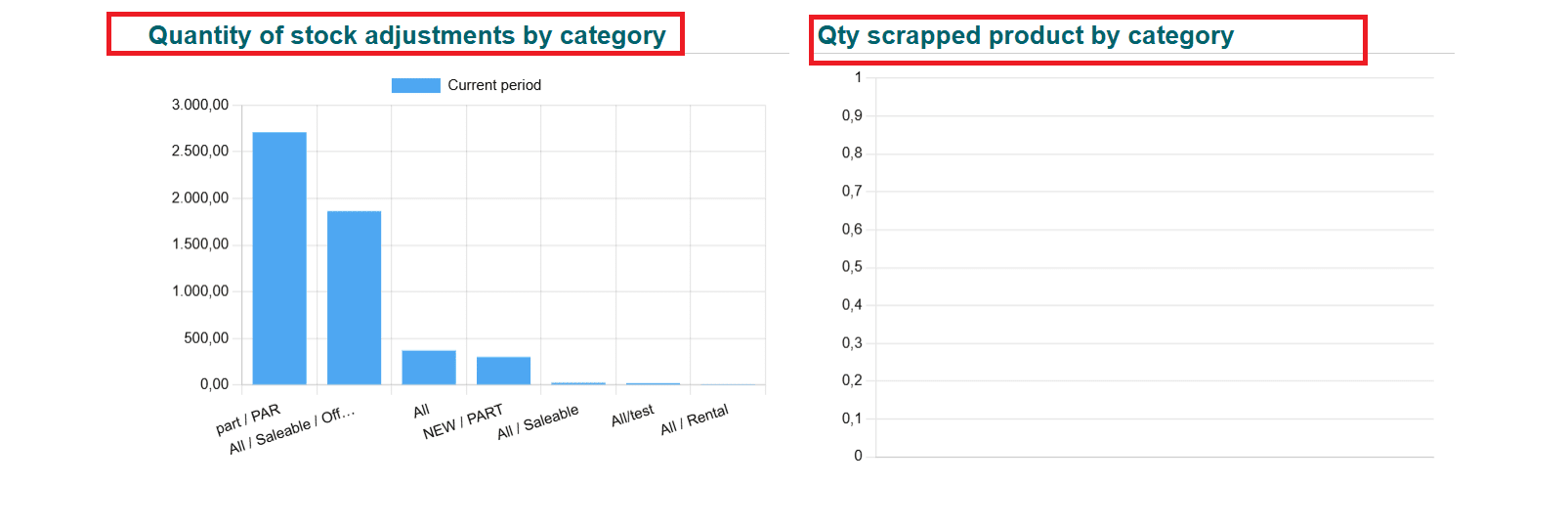Click the 'NEW / PART' axis label

tap(463, 421)
